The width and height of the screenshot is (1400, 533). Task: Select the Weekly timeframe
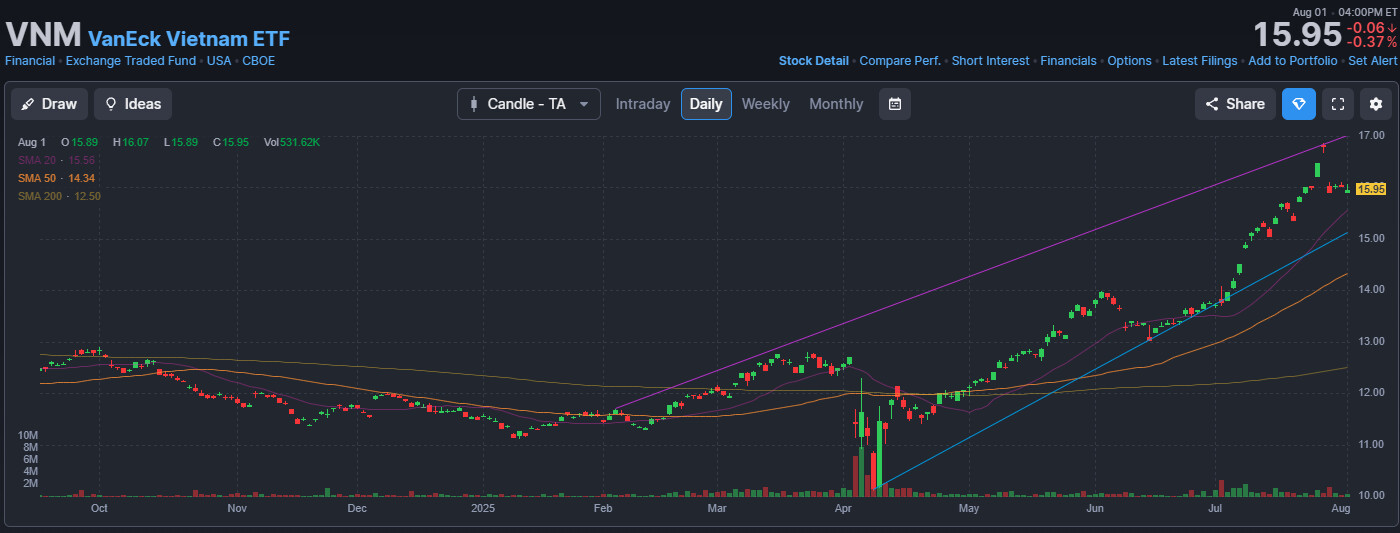765,104
